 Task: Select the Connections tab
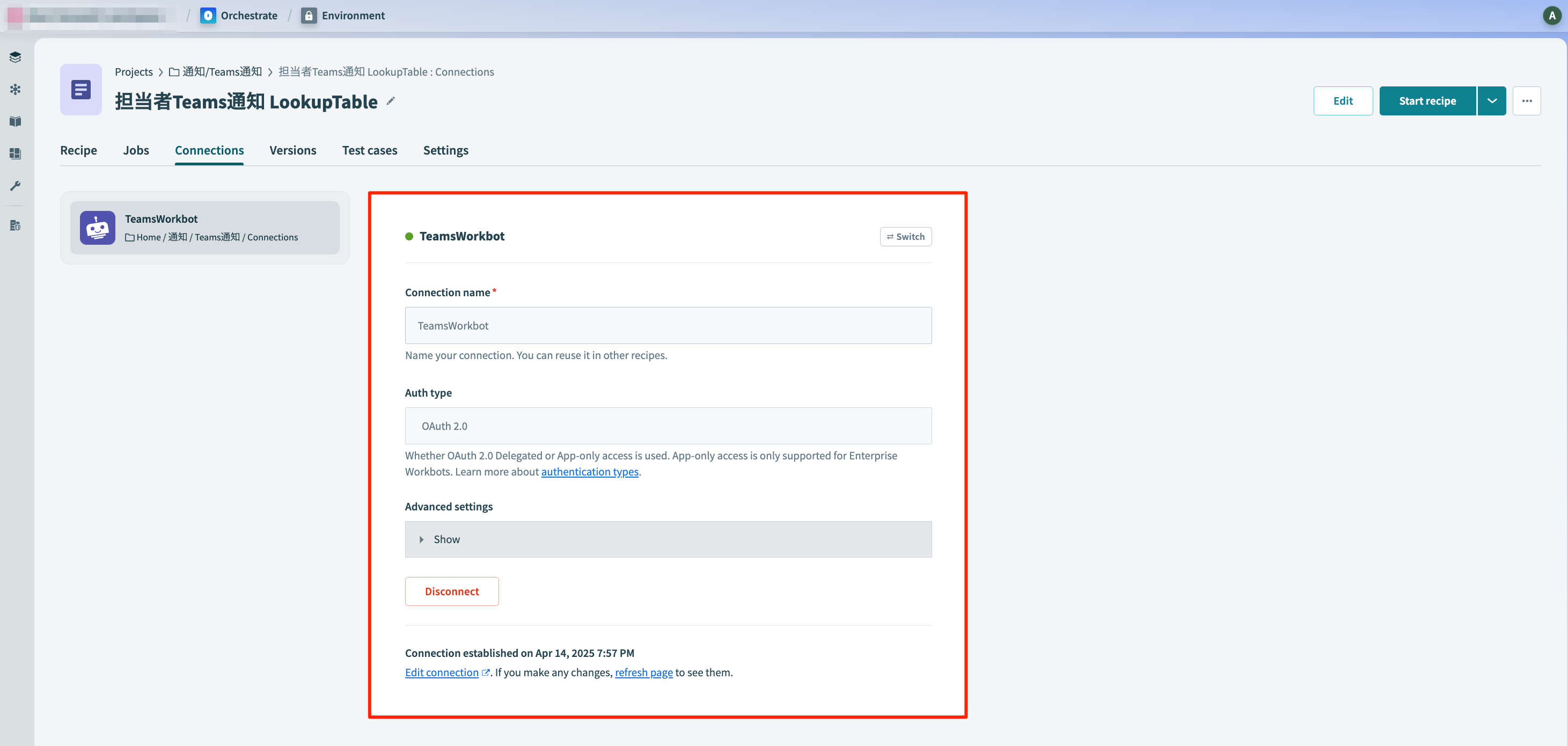pyautogui.click(x=209, y=150)
